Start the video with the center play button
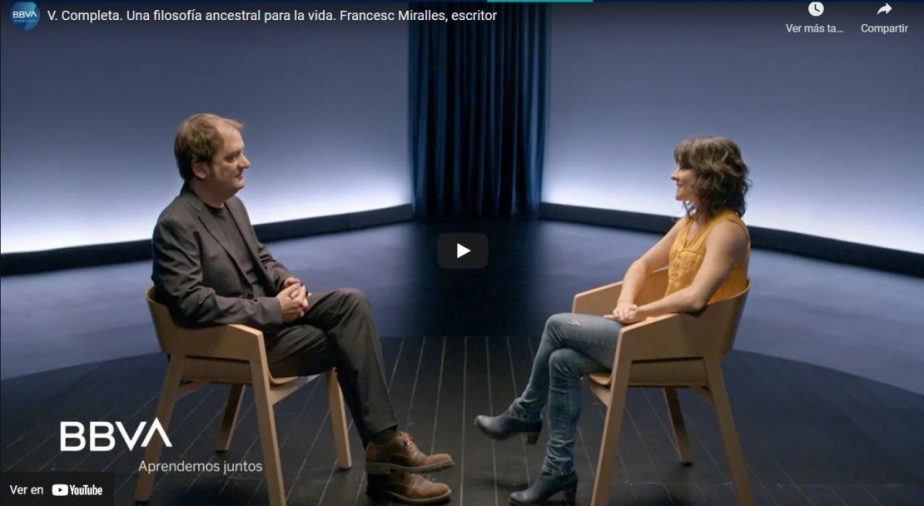This screenshot has height=506, width=924. pyautogui.click(x=463, y=251)
